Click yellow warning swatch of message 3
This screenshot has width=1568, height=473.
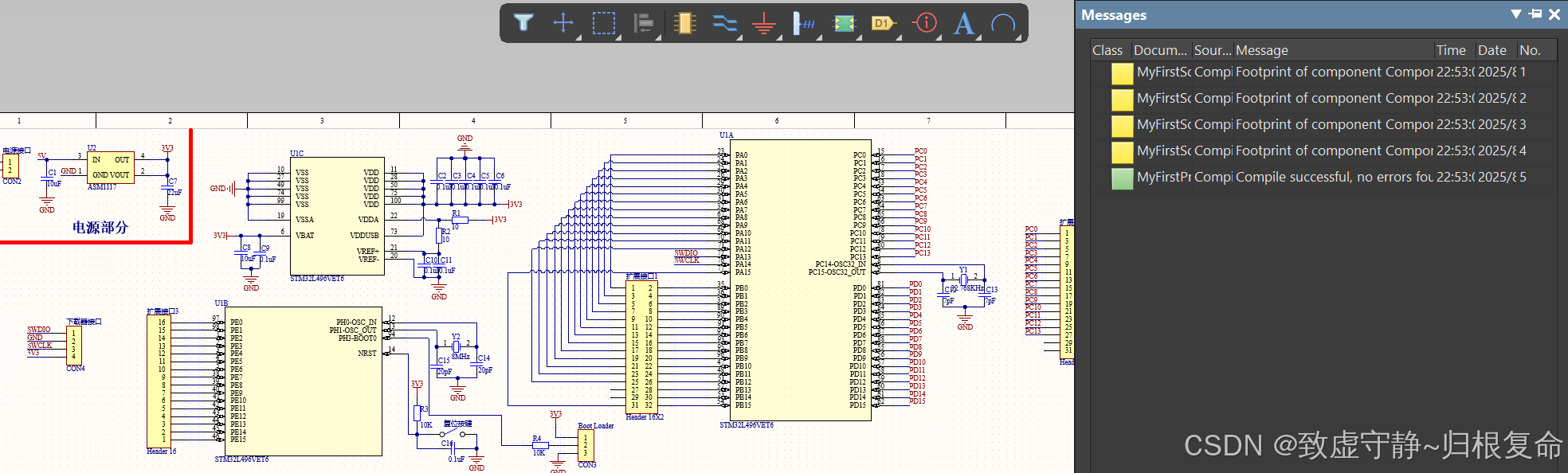pos(1122,126)
